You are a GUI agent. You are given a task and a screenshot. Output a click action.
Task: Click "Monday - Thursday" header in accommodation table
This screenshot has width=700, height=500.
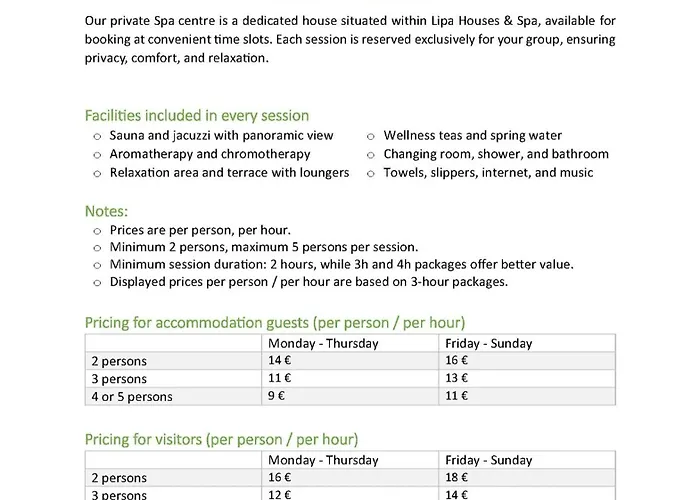323,343
